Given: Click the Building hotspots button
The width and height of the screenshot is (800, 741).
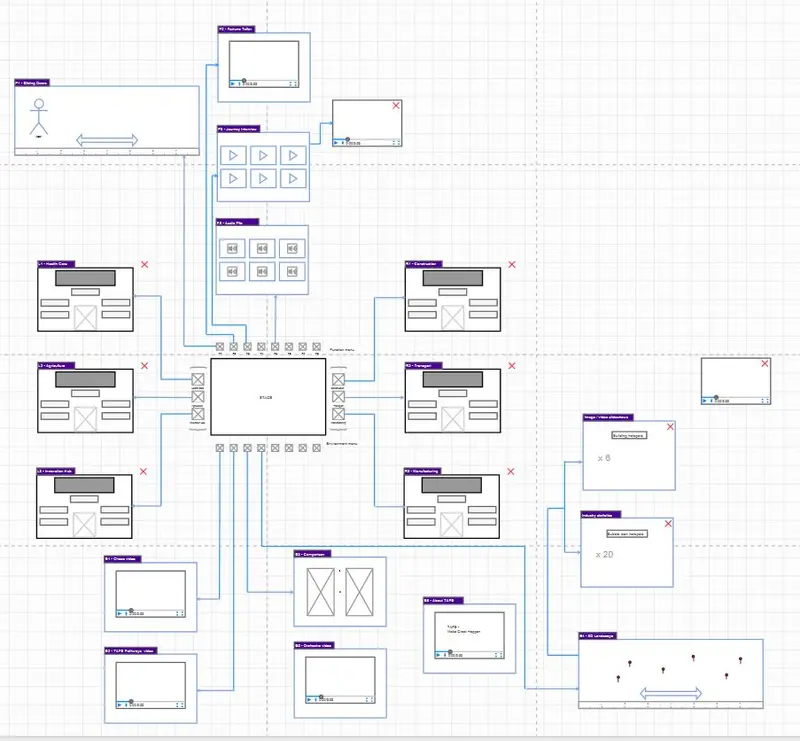Looking at the screenshot, I should [x=629, y=435].
